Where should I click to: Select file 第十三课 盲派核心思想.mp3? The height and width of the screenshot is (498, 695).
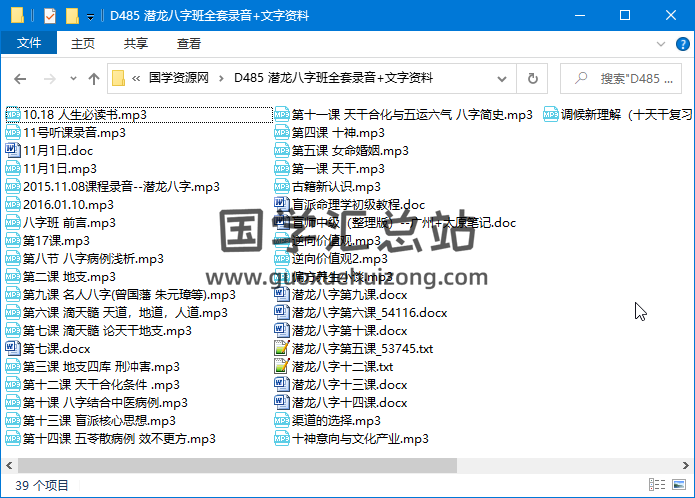point(91,420)
